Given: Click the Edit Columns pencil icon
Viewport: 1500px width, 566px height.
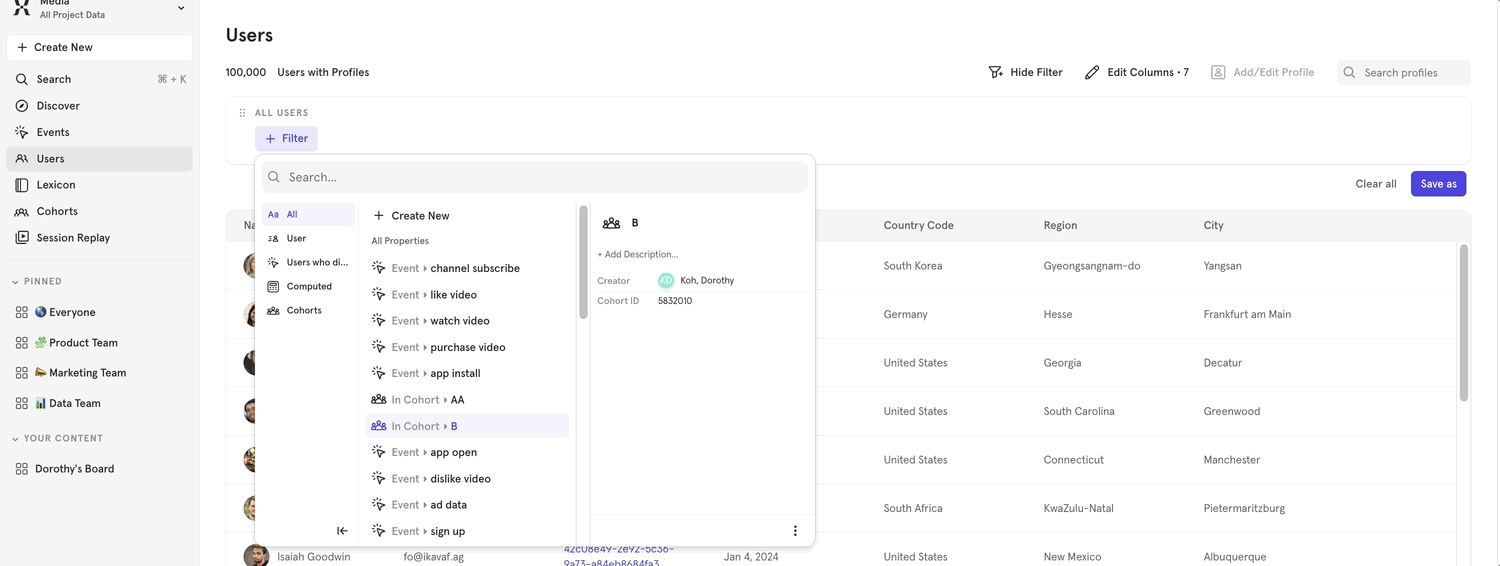Looking at the screenshot, I should [x=1092, y=73].
